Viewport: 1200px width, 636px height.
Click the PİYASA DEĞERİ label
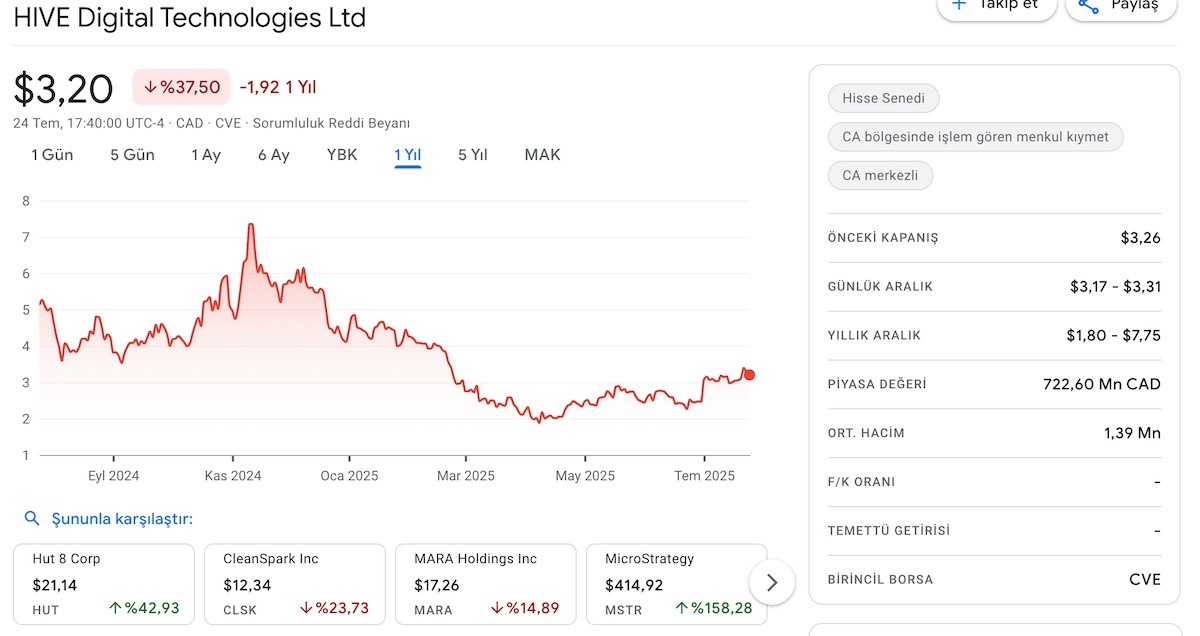tap(877, 384)
